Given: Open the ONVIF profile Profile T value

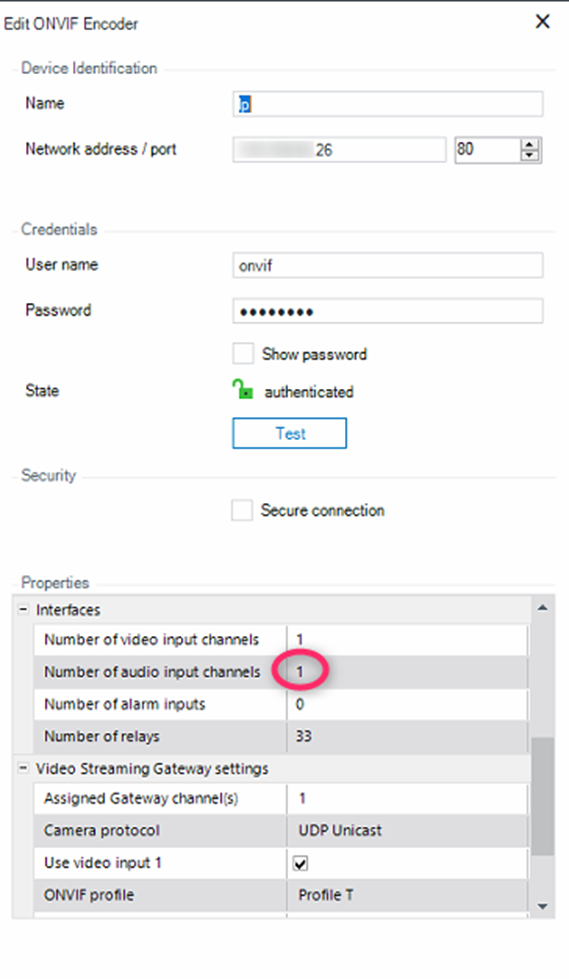Looking at the screenshot, I should [407, 895].
